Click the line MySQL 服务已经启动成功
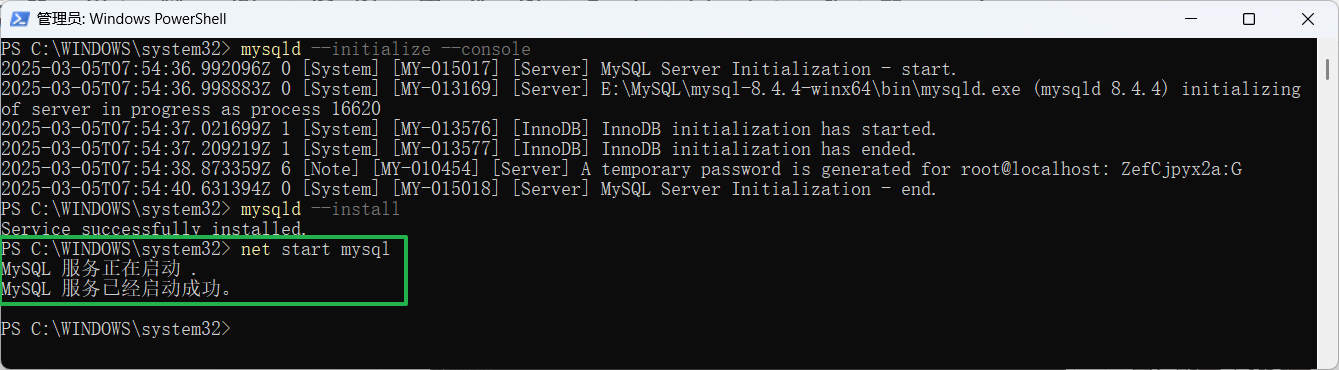Screen dimensions: 1339x370 (x=116, y=289)
